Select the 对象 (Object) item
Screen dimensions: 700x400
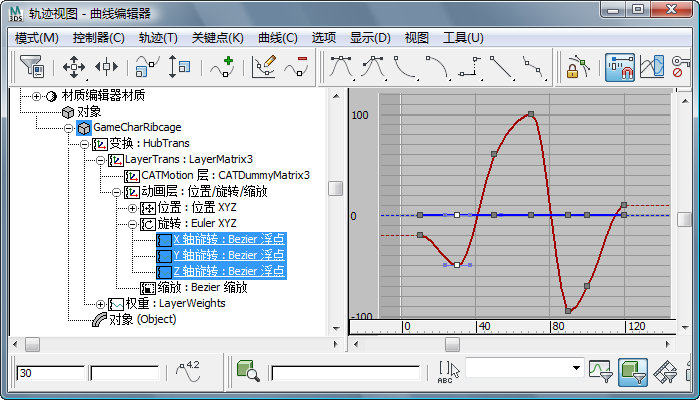click(x=134, y=320)
